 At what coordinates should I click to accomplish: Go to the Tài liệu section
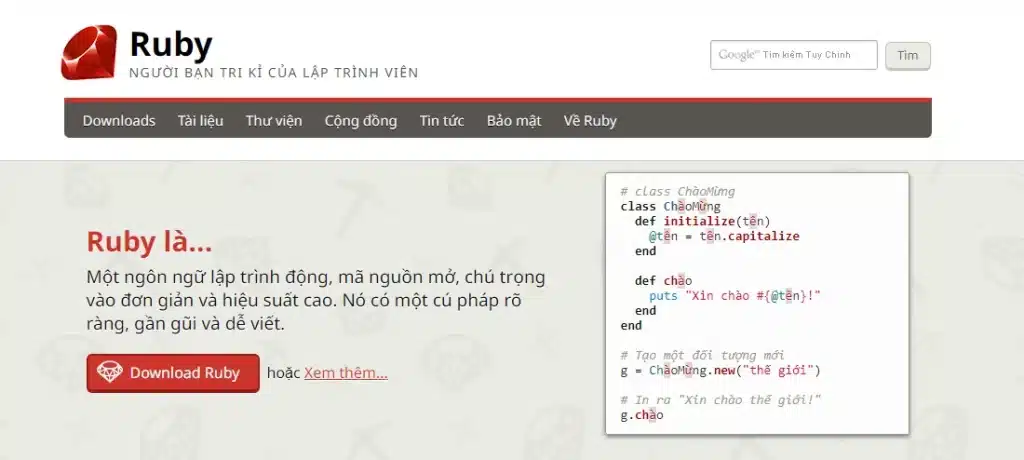(200, 121)
